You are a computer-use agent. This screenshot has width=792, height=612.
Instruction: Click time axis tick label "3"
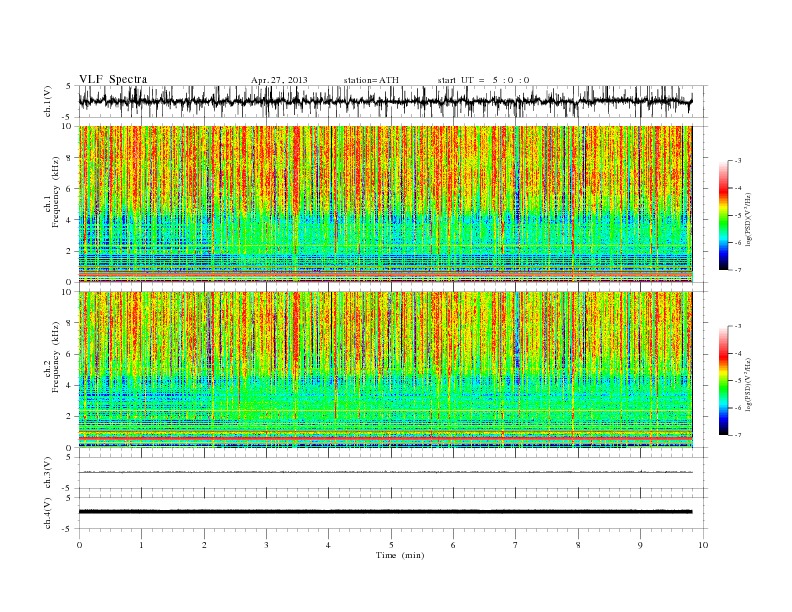(266, 545)
